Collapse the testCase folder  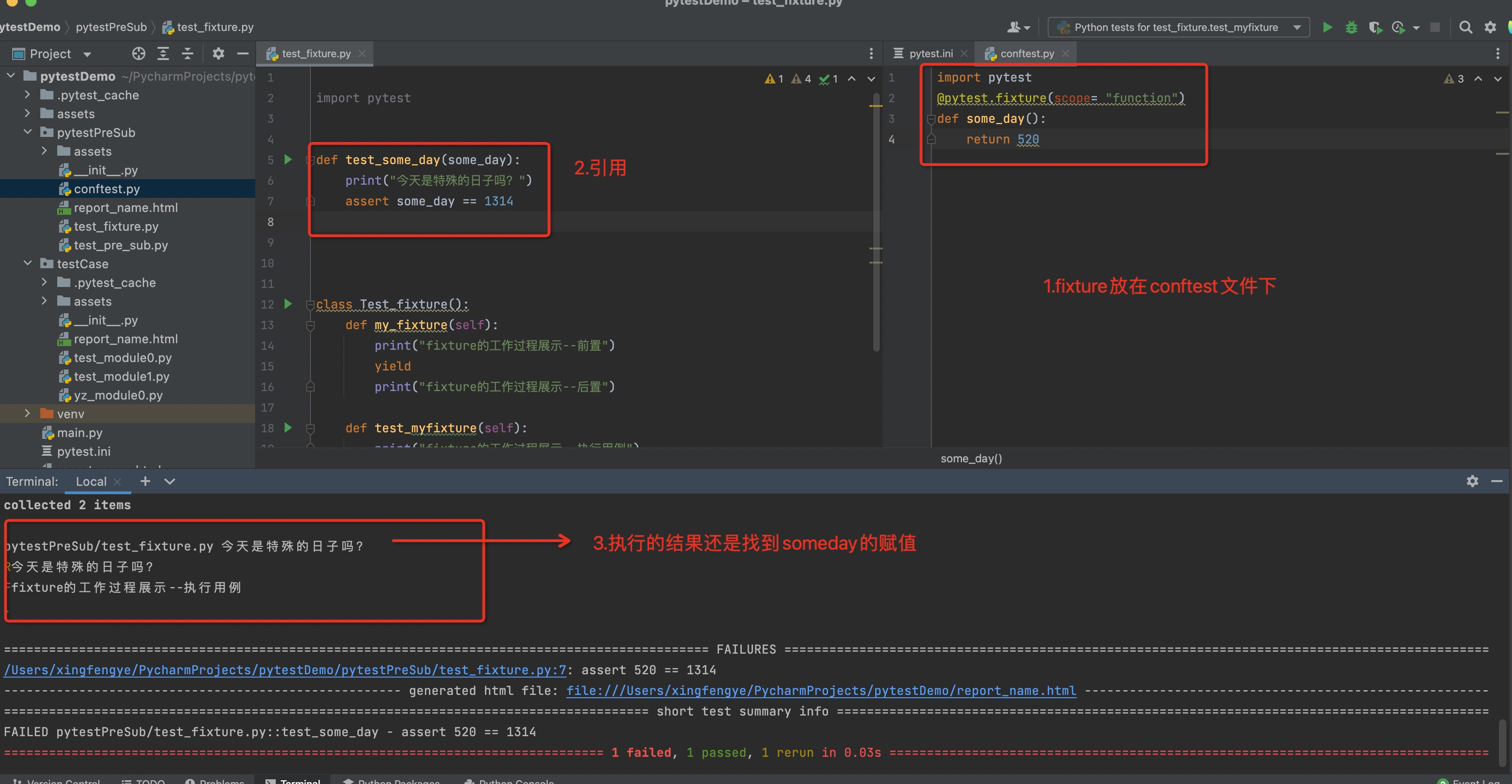27,263
